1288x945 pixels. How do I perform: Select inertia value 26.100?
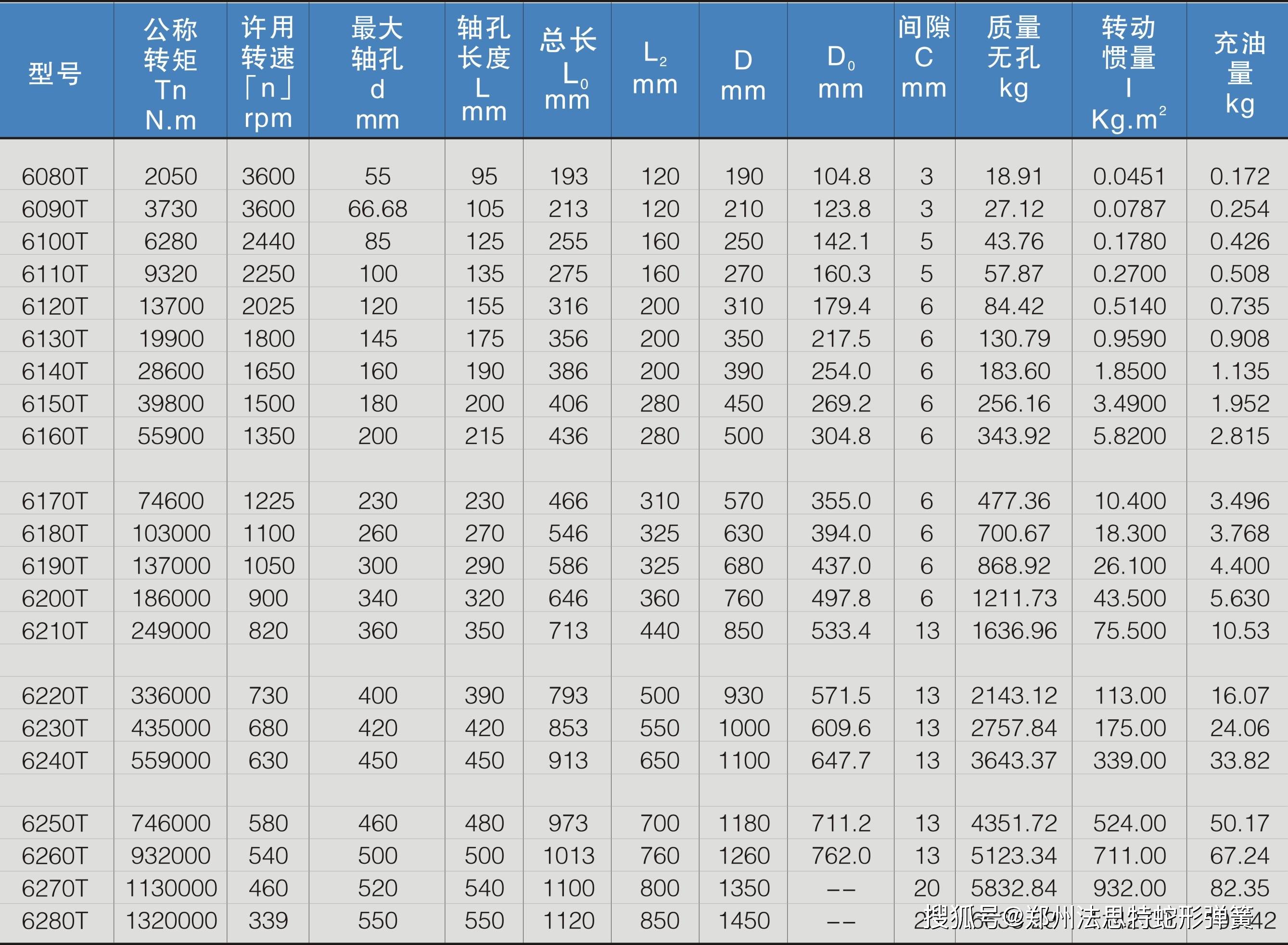click(1129, 566)
